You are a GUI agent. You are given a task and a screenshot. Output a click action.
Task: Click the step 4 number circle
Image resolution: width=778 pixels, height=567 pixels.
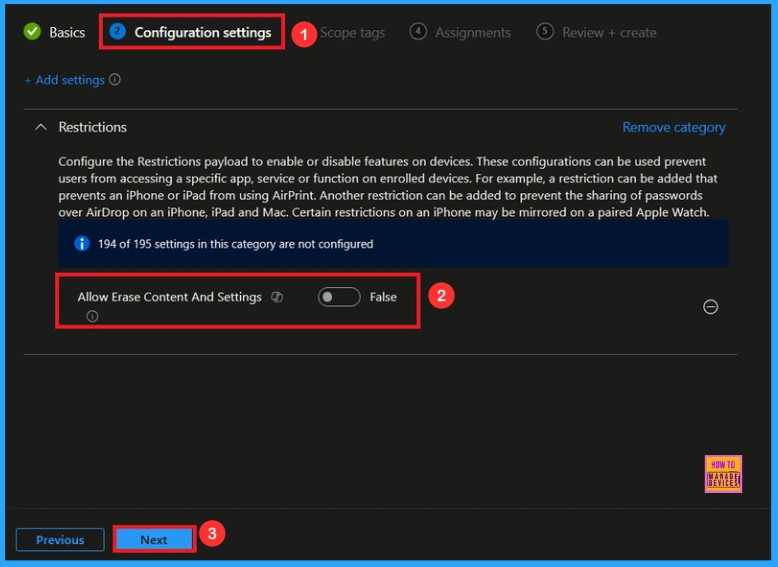pos(418,32)
